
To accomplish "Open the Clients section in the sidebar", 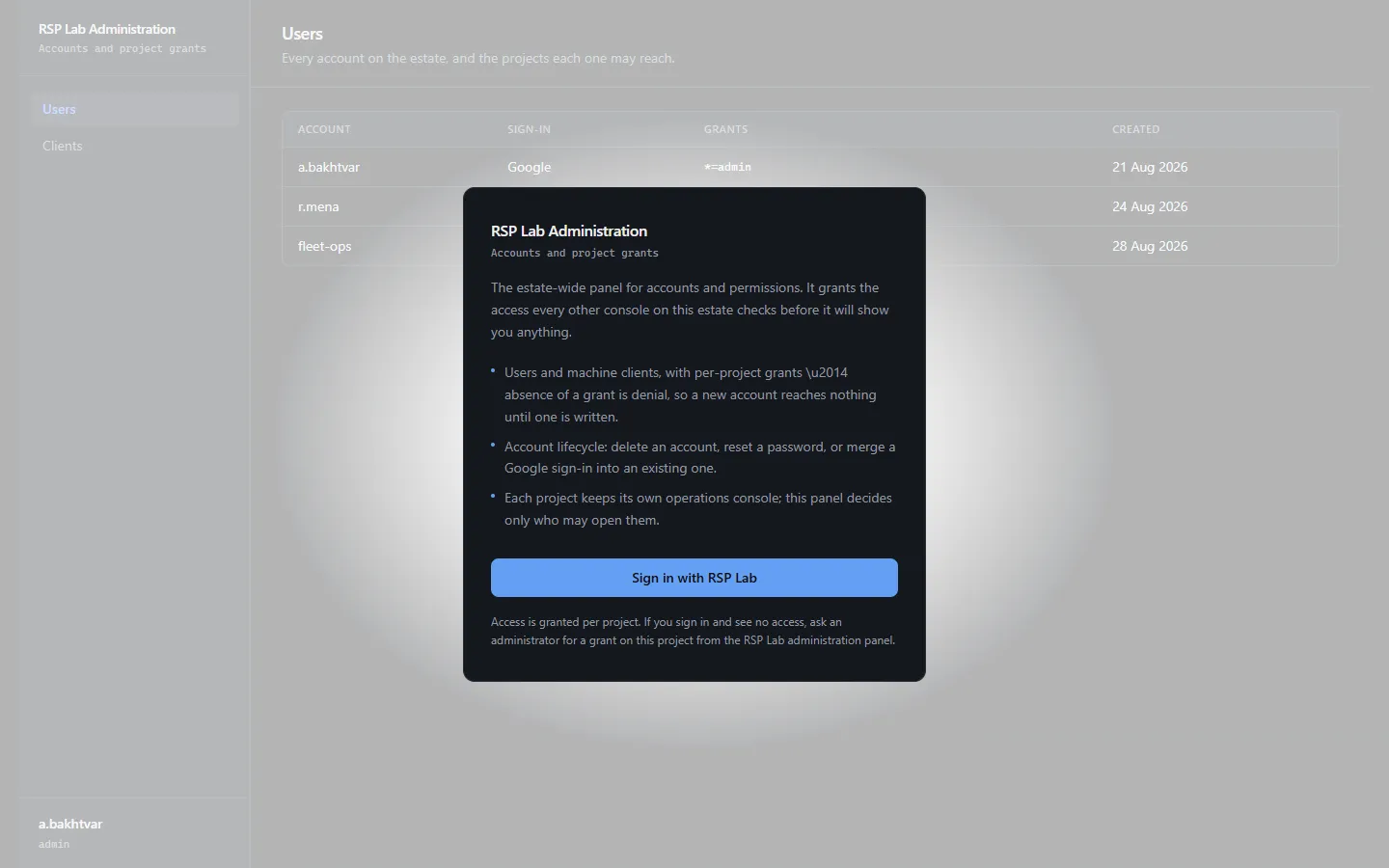I will point(135,146).
